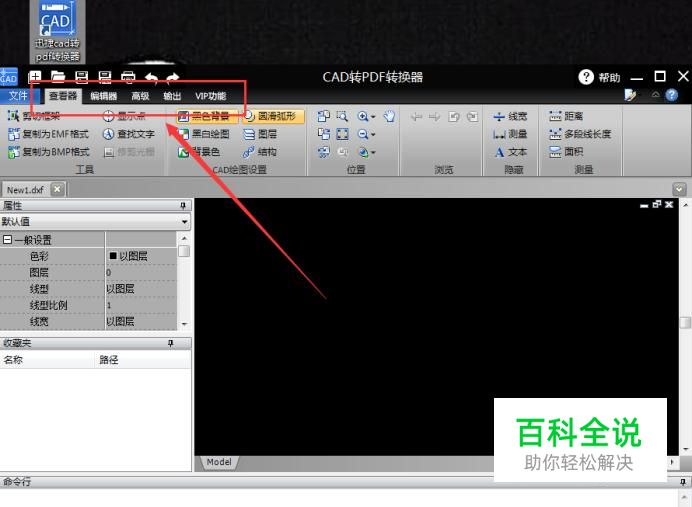Click the 名称 column header in favorites

[x=48, y=360]
